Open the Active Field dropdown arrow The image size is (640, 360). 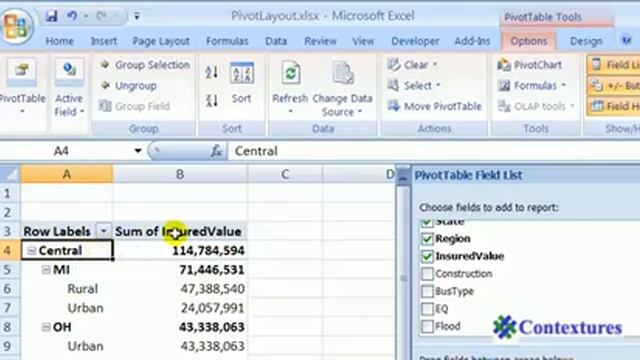coord(82,112)
